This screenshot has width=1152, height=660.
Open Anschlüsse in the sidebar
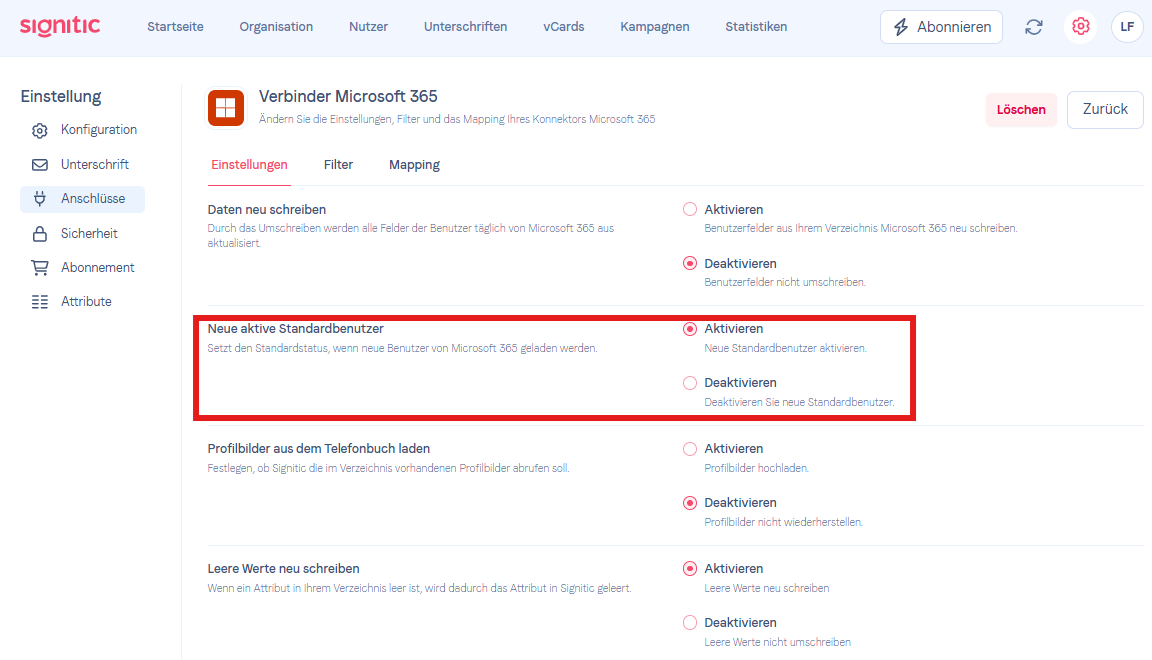click(82, 198)
